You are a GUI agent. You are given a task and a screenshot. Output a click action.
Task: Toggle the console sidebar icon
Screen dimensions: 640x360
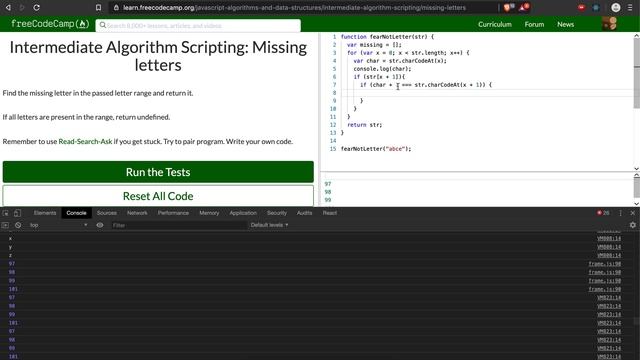5,225
